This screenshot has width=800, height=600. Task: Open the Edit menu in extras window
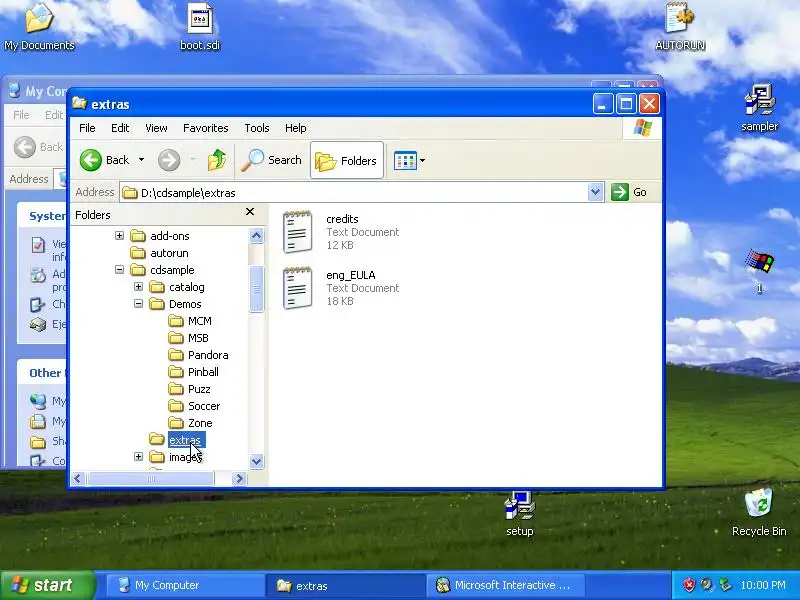tap(120, 128)
